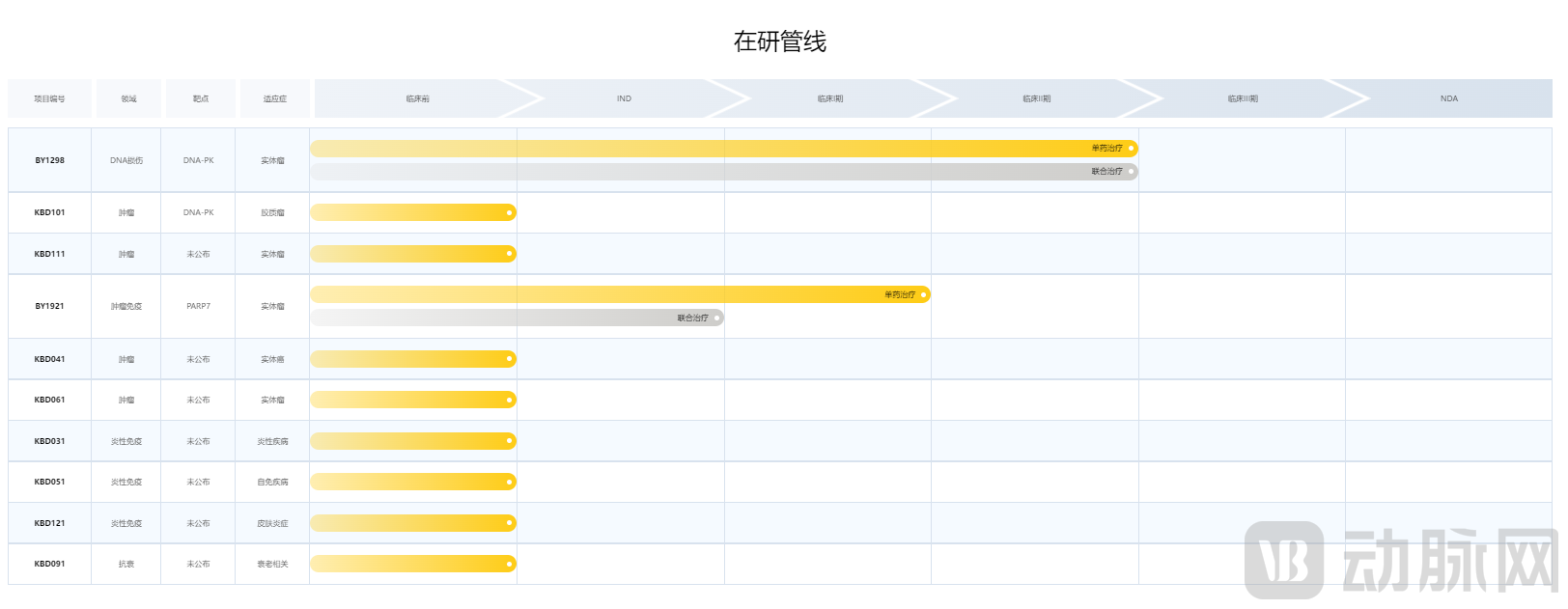Click the 项目编号 column header
The width and height of the screenshot is (1568, 609).
pyautogui.click(x=49, y=98)
